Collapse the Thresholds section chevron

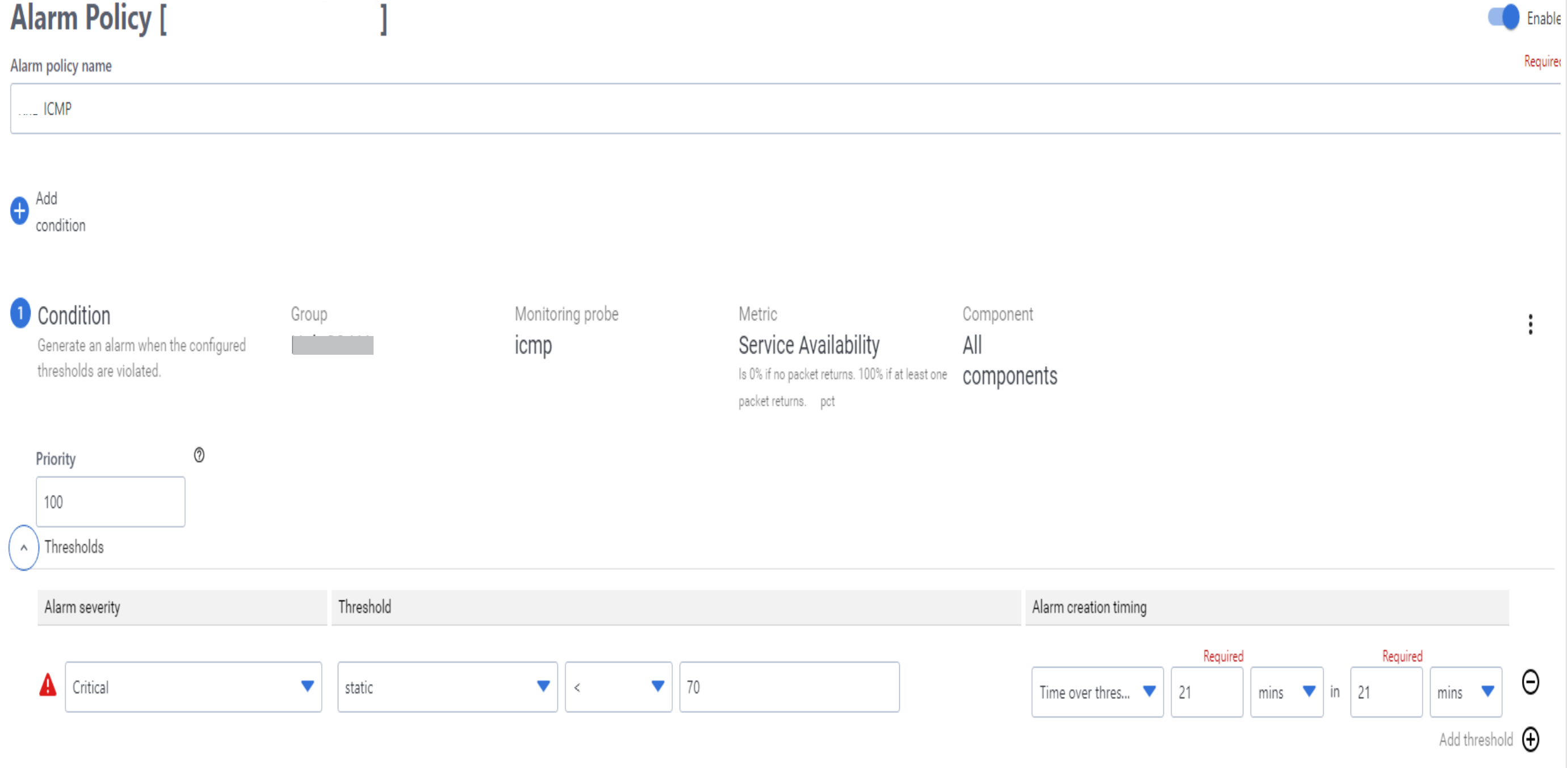tap(24, 548)
